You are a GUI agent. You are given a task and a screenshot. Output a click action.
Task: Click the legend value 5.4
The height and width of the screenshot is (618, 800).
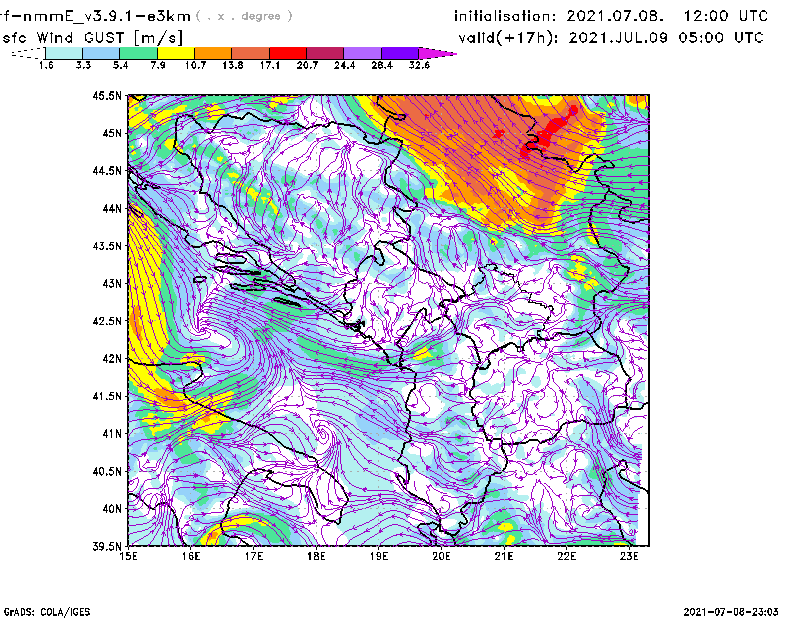[x=120, y=65]
